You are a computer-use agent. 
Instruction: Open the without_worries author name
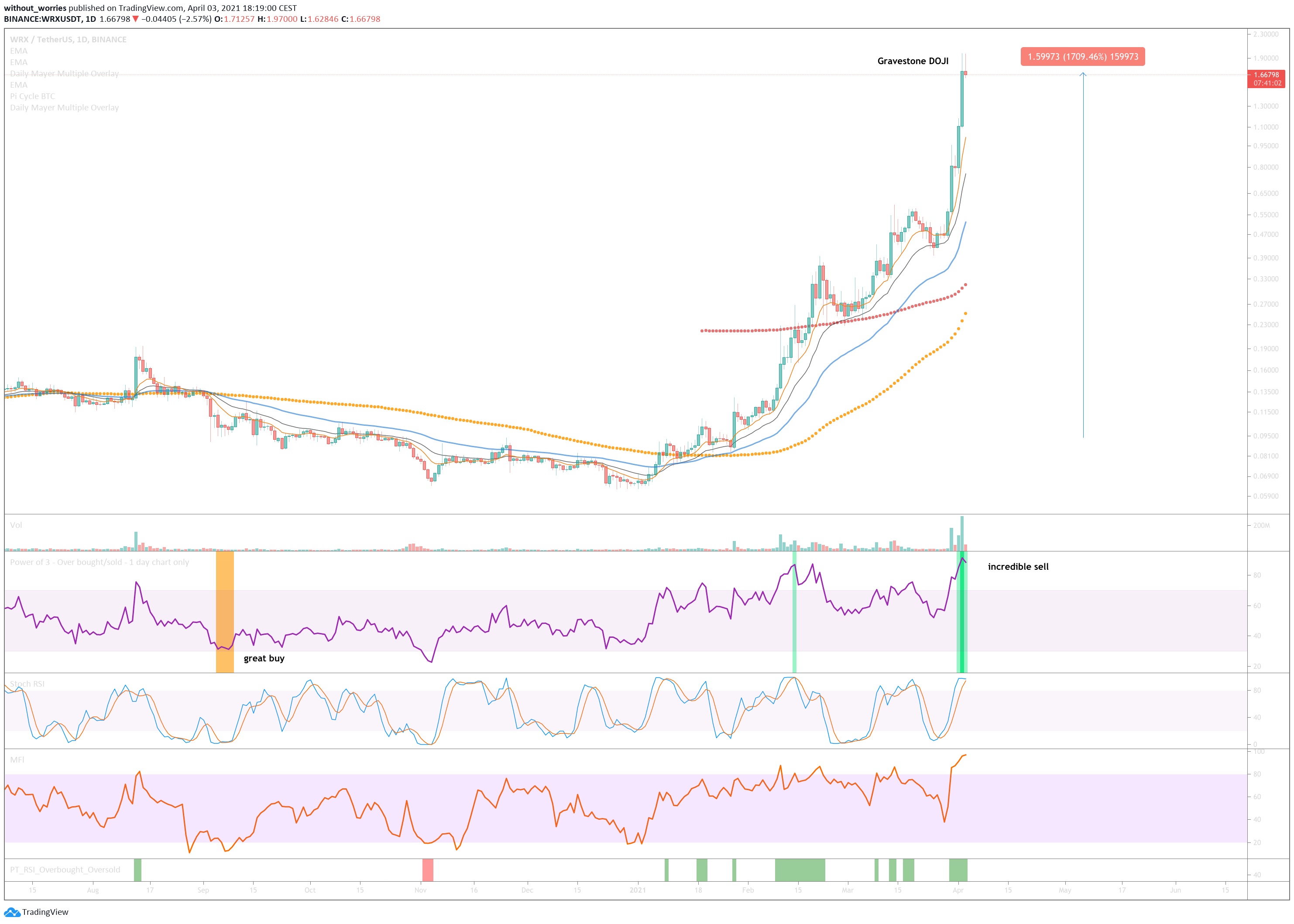click(35, 8)
